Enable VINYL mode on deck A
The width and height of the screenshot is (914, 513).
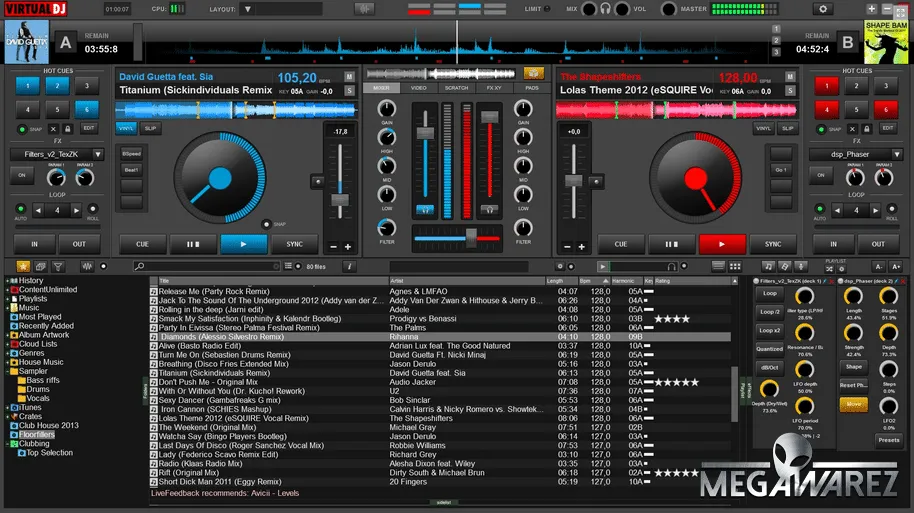tap(126, 128)
